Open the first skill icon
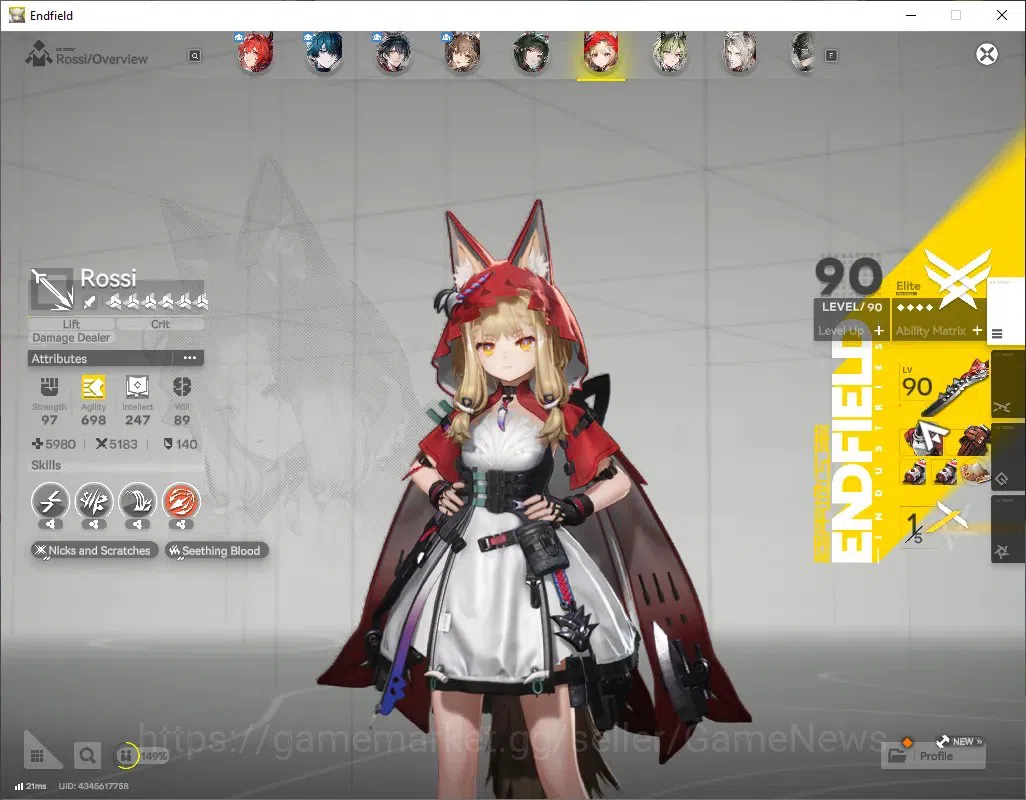Screen dimensions: 1026x800 [50, 501]
